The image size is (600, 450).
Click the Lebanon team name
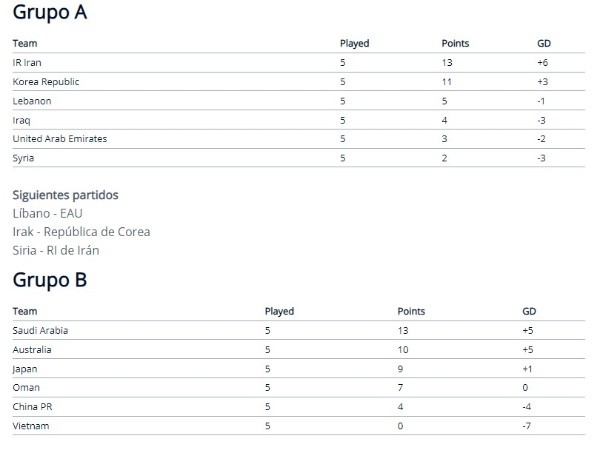(x=32, y=101)
